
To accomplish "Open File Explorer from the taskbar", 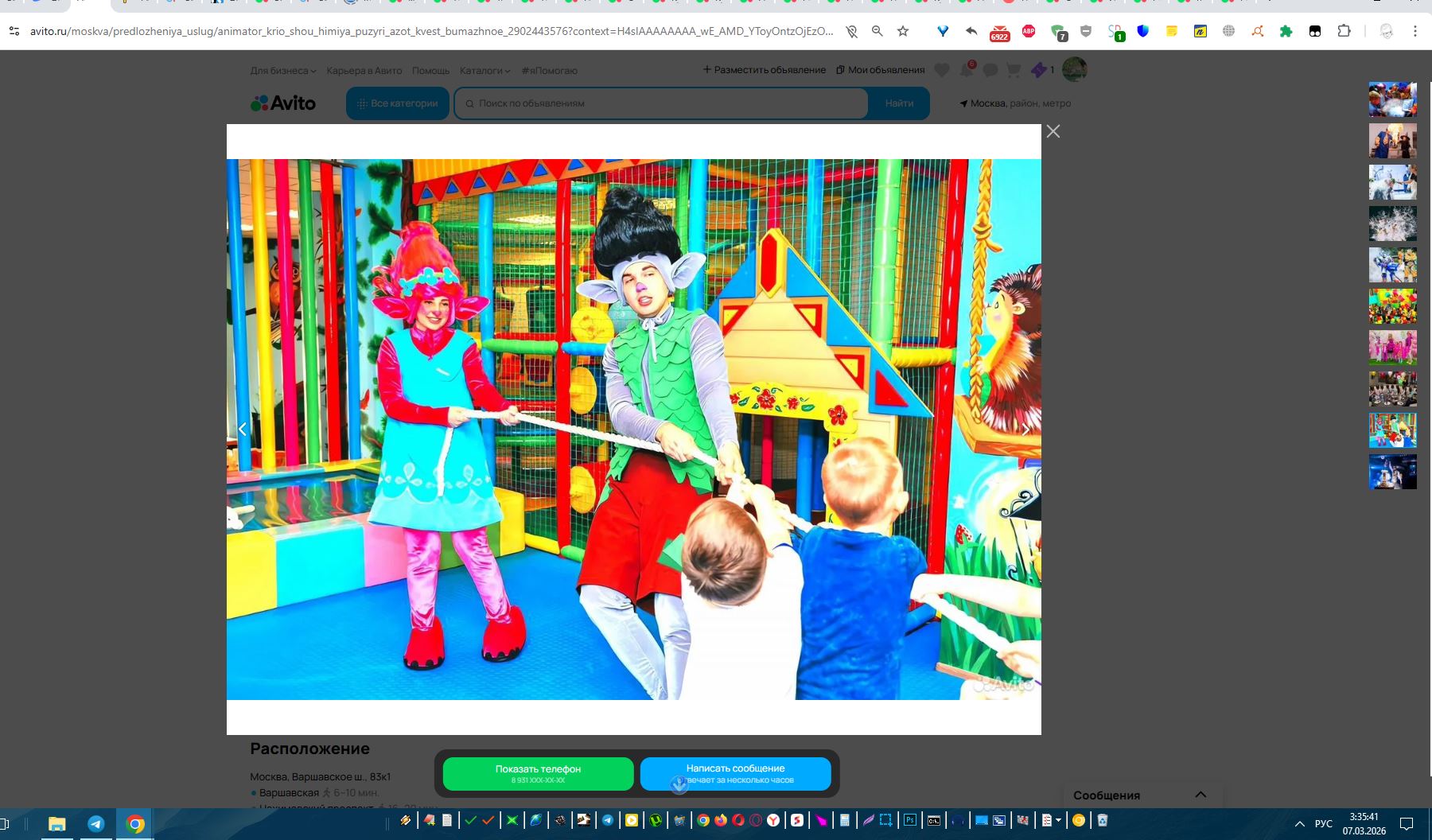I will [56, 823].
